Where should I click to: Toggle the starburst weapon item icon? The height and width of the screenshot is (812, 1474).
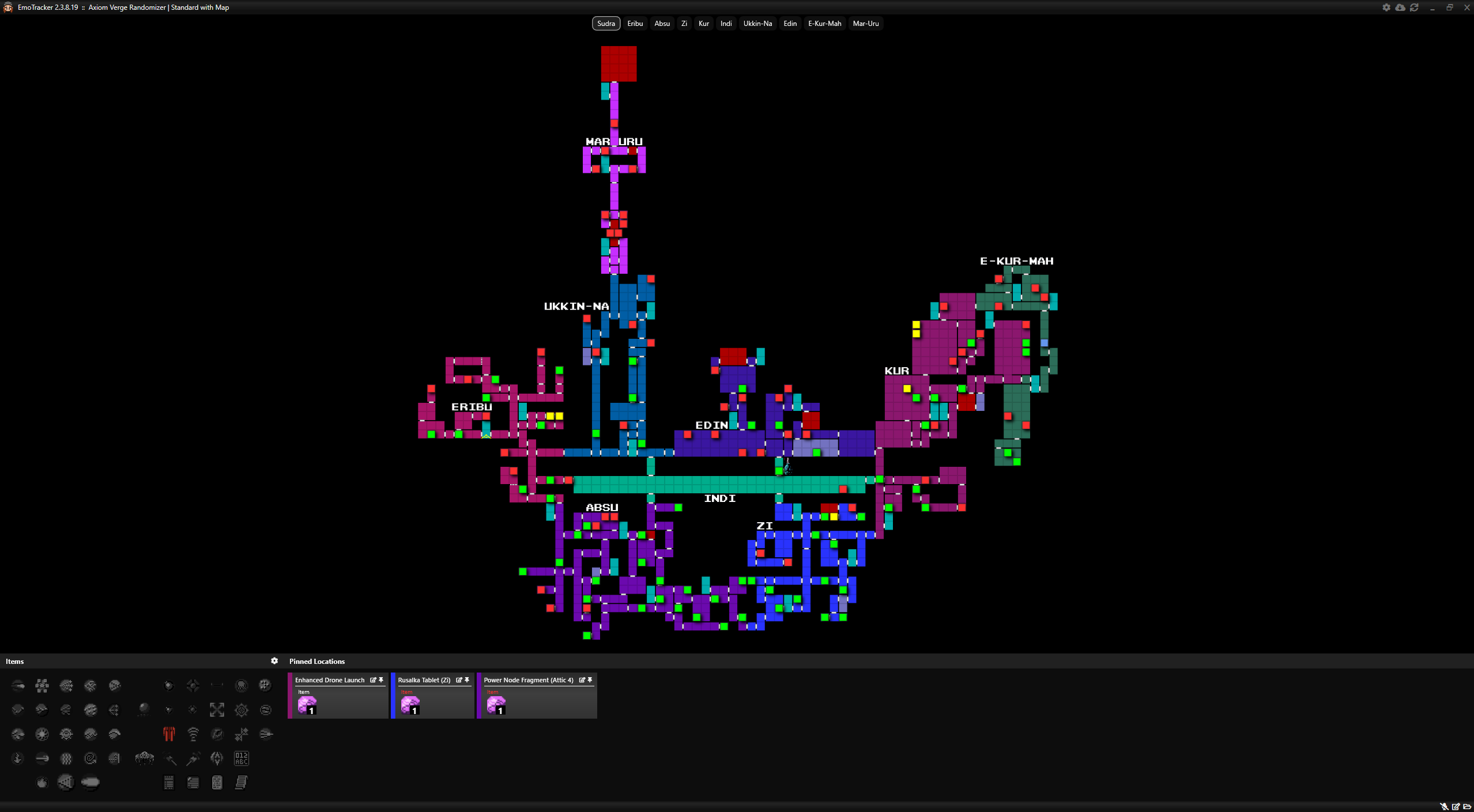(x=42, y=734)
